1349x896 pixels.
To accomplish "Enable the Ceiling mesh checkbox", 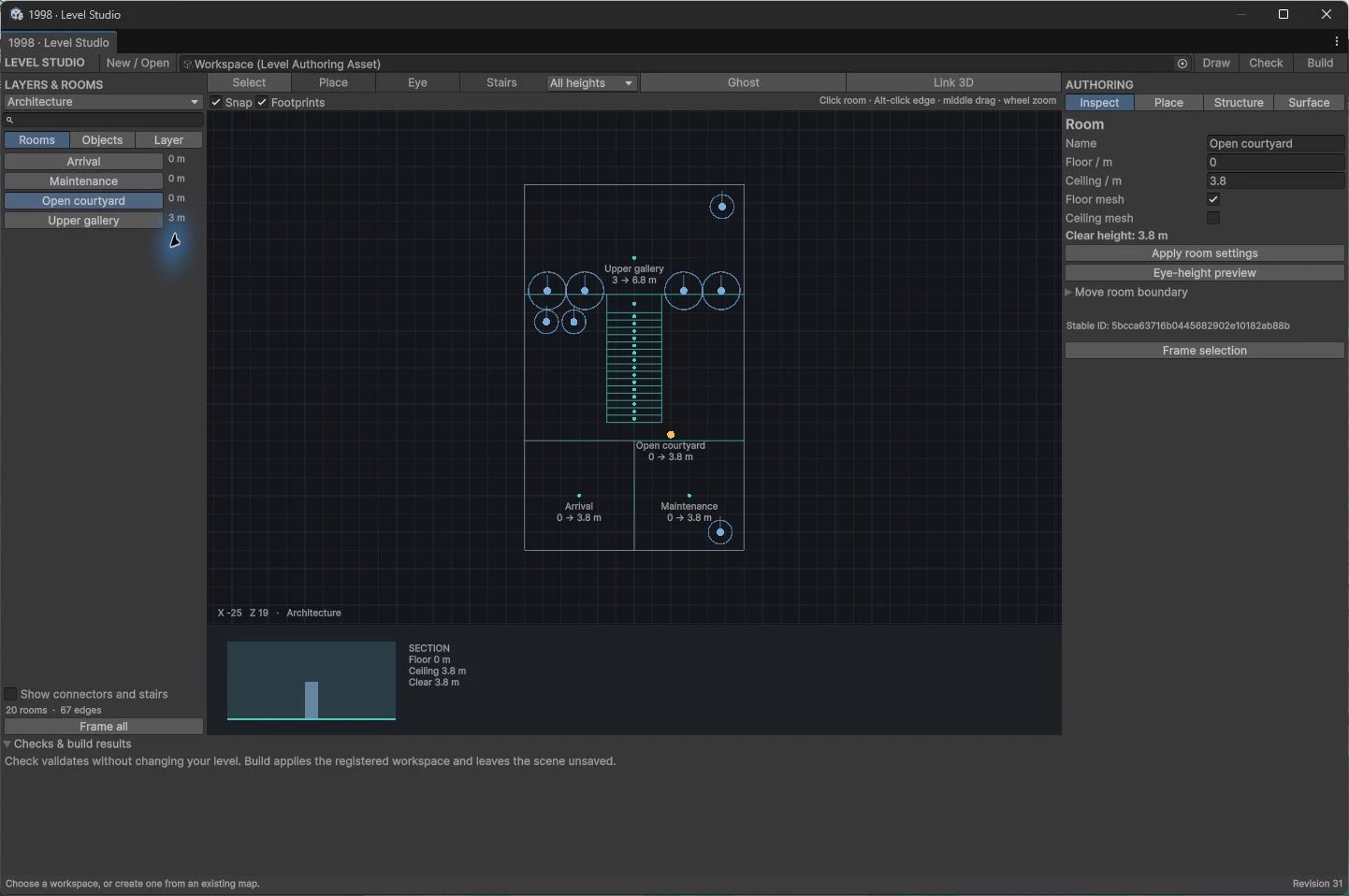I will pos(1213,218).
